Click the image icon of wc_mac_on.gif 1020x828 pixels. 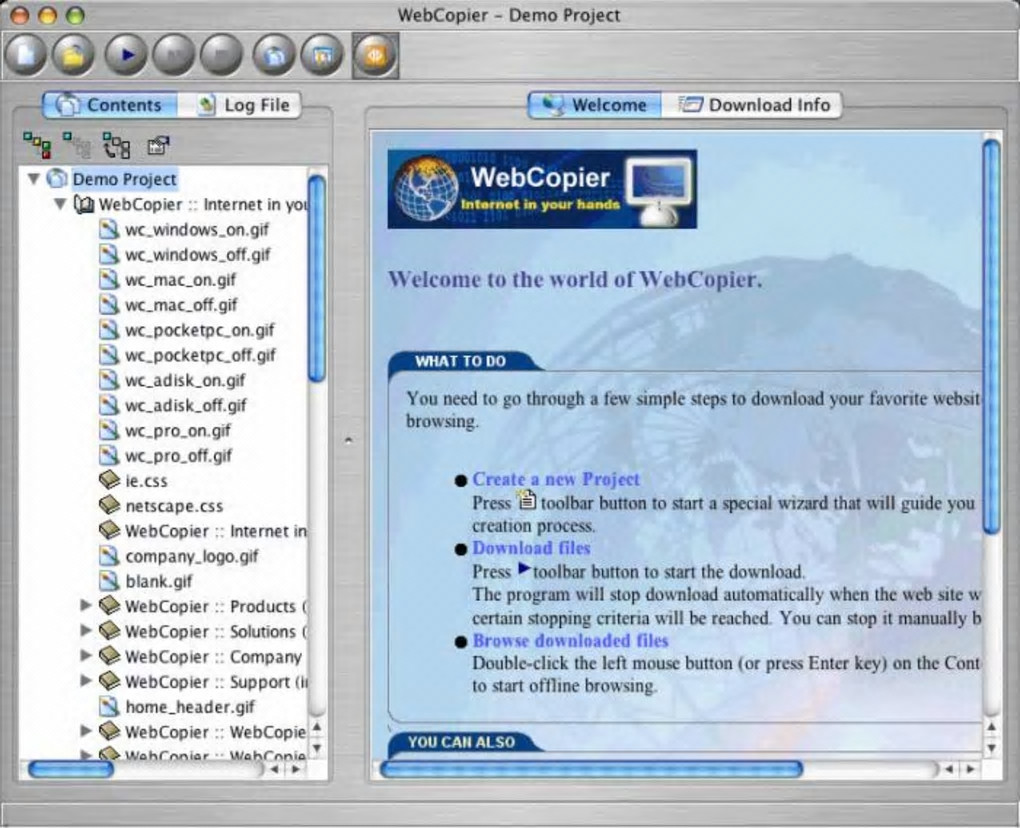109,279
